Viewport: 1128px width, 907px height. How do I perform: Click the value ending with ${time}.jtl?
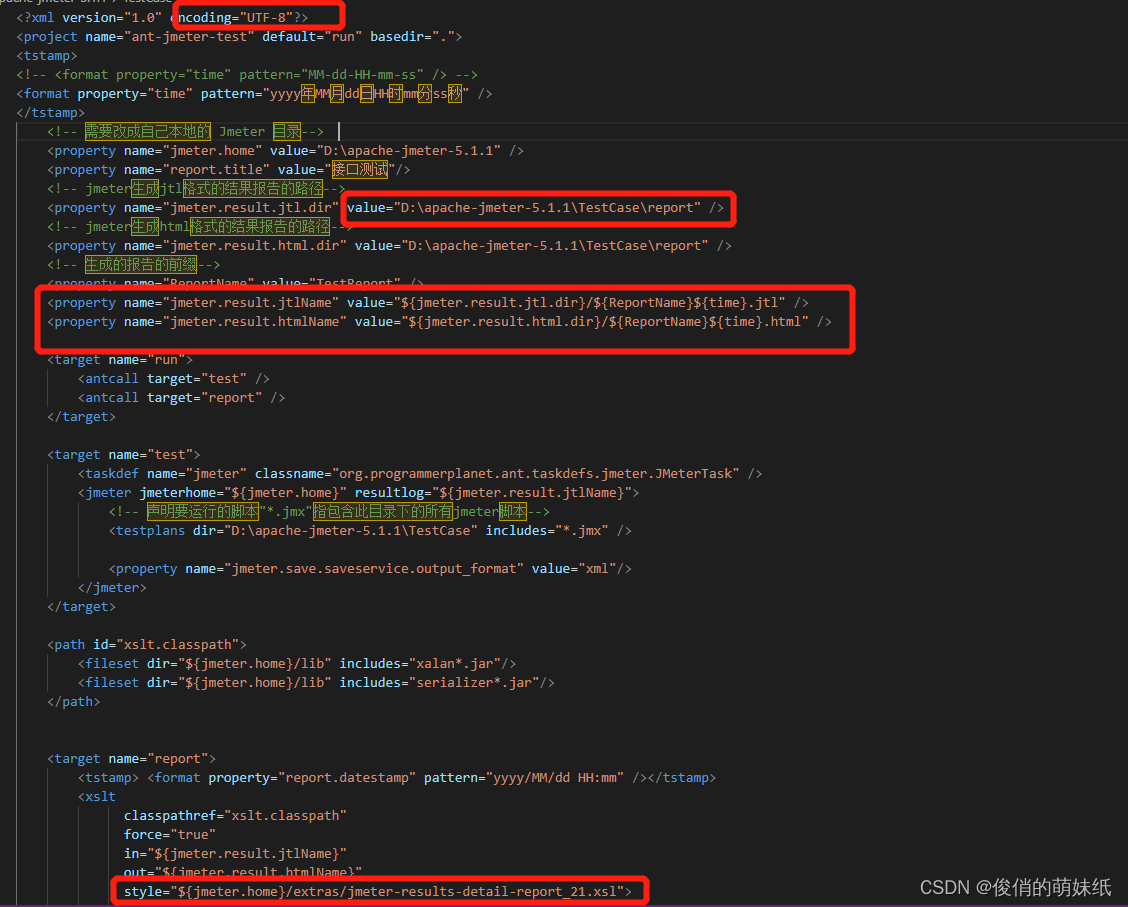(589, 303)
